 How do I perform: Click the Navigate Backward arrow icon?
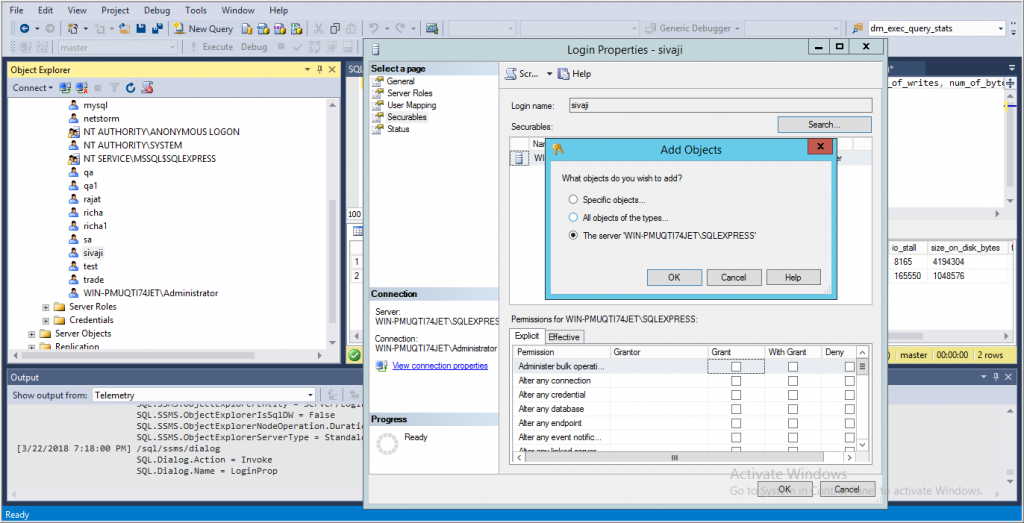tap(25, 29)
